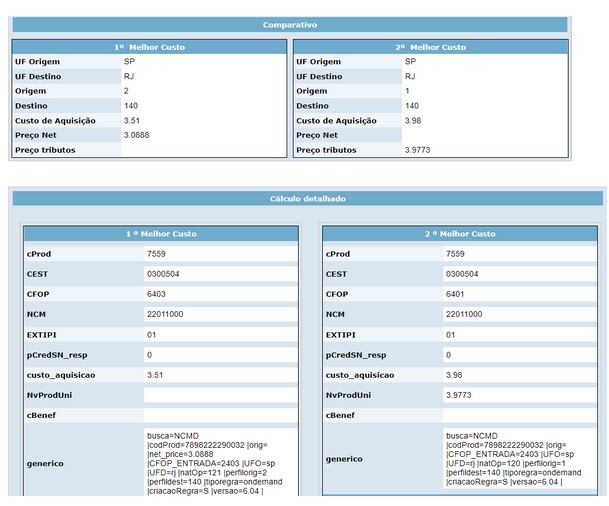Click custo_aquisicao value 3.98
The height and width of the screenshot is (506, 609).
454,375
